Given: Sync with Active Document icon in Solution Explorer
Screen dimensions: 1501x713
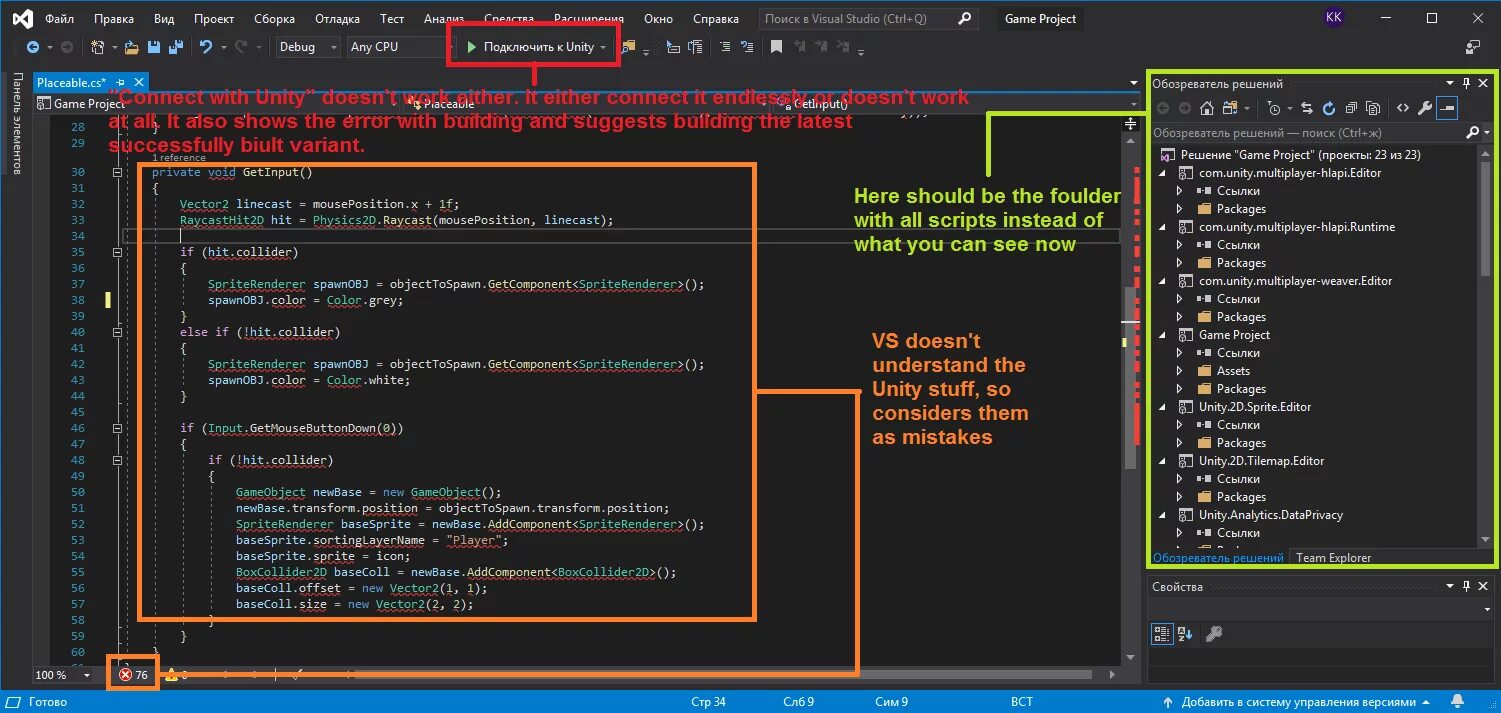Looking at the screenshot, I should click(1307, 108).
